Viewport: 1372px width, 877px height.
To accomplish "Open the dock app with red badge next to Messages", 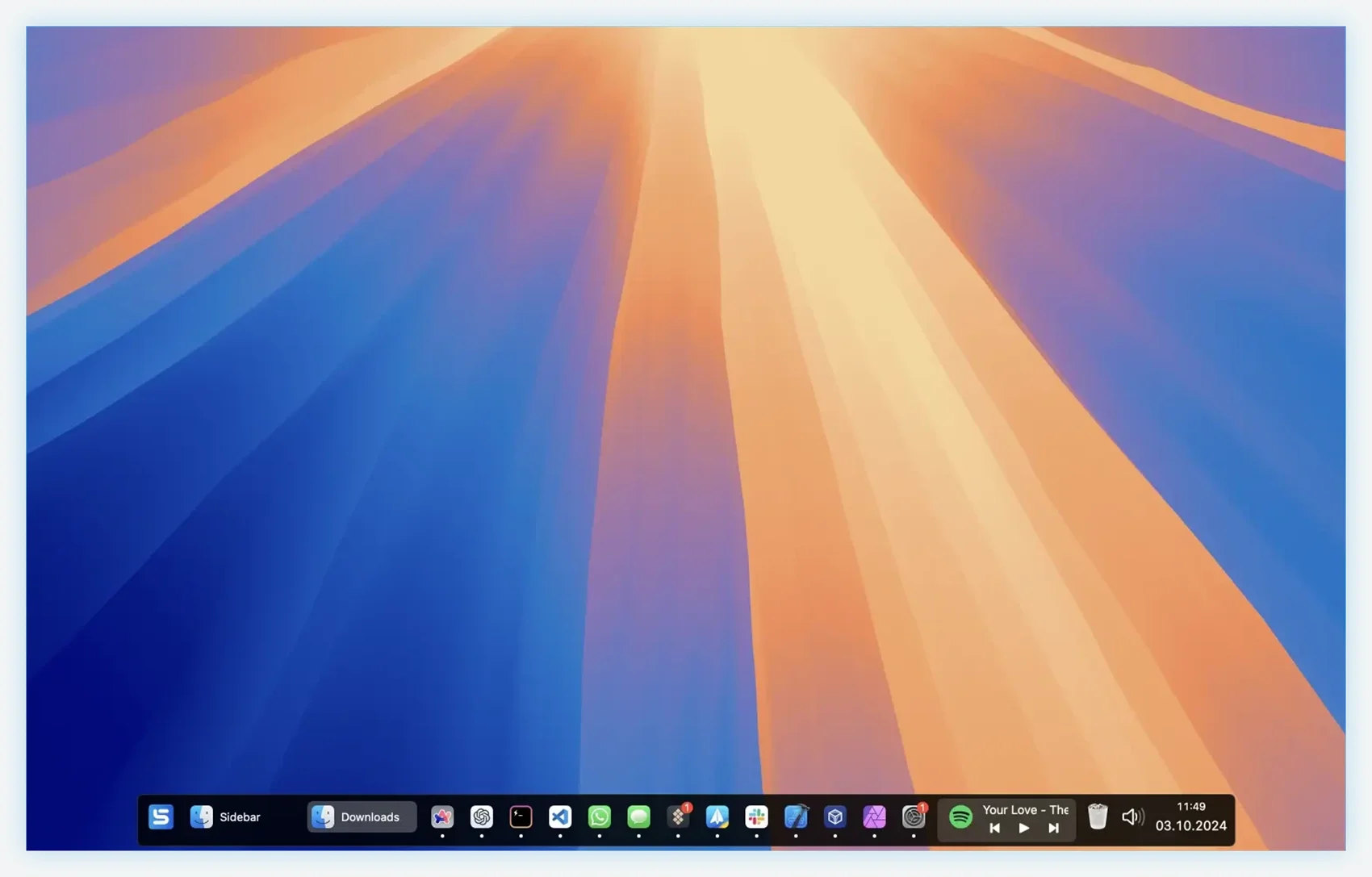I will tap(679, 817).
